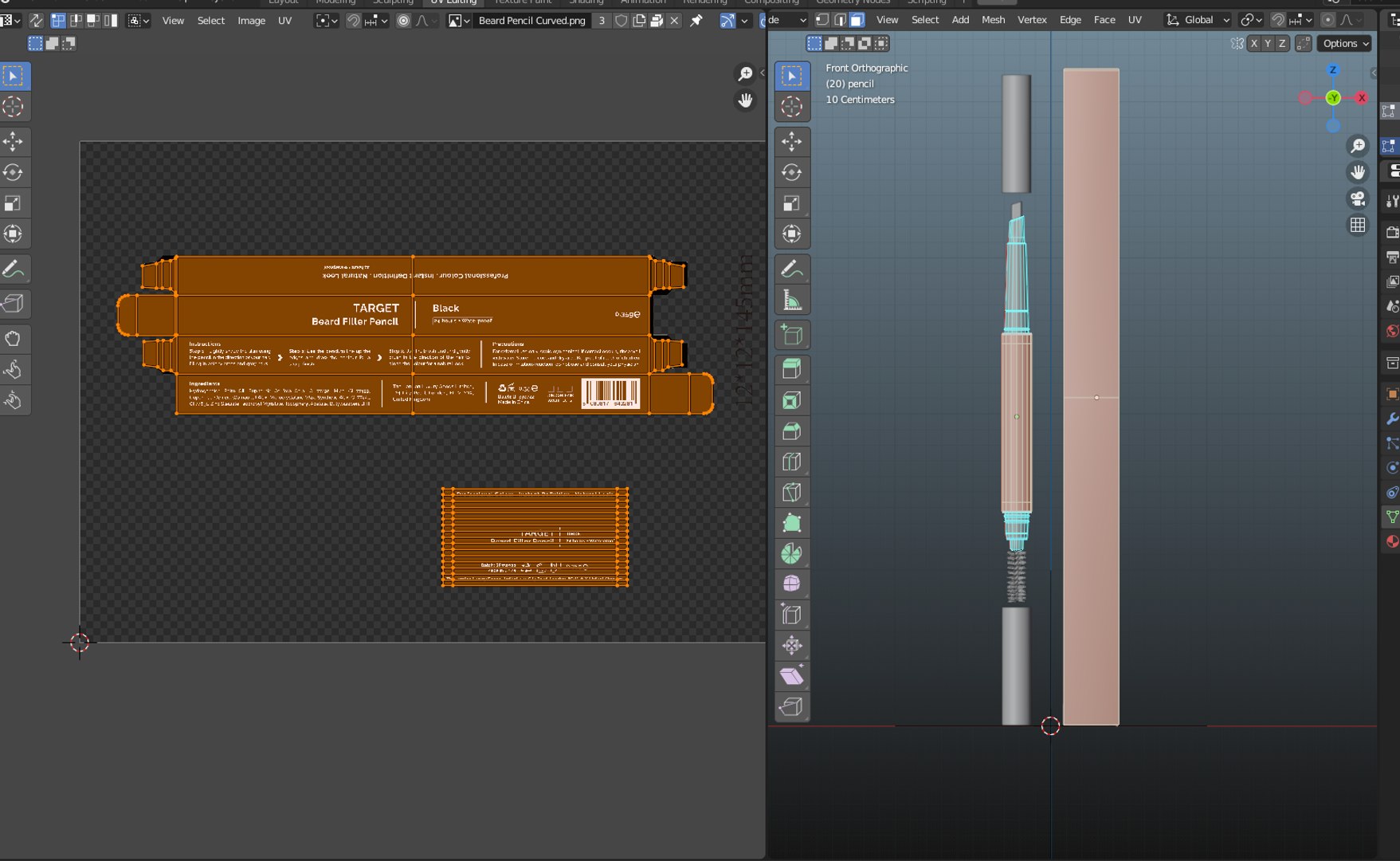Toggle fake user shield for the image

click(x=622, y=21)
